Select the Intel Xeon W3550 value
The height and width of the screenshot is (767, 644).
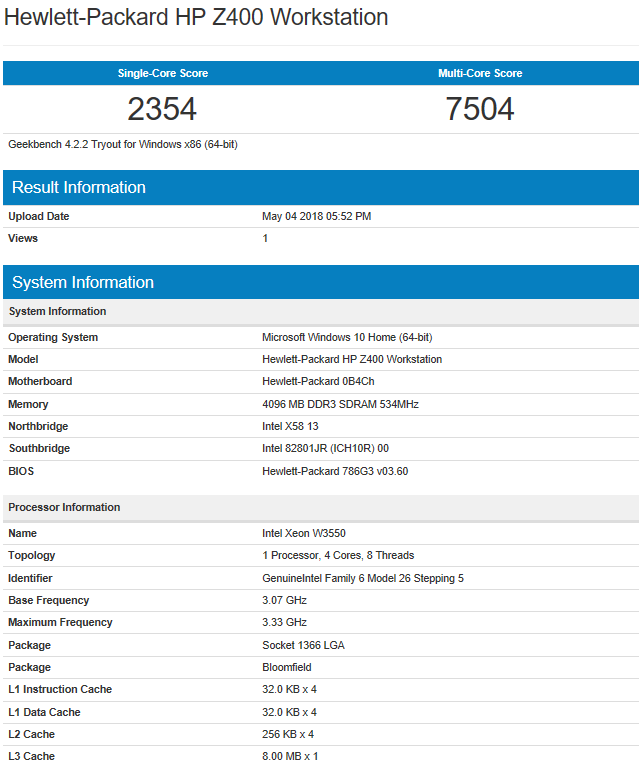[304, 534]
